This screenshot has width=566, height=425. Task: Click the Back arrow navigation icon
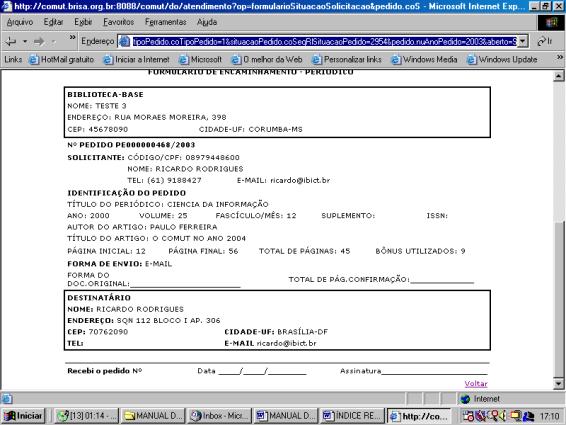(10, 42)
